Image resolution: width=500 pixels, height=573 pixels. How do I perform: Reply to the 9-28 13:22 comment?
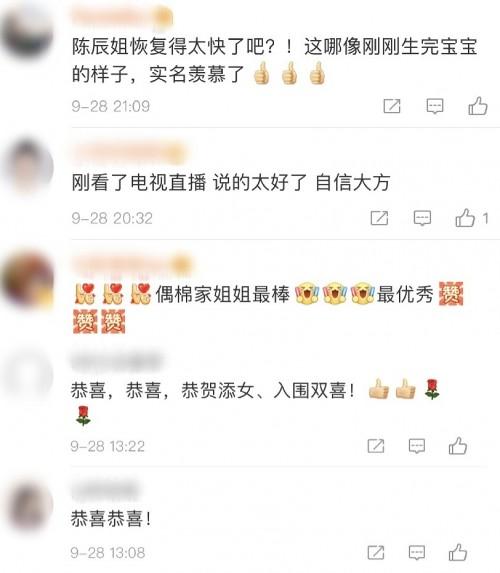(x=417, y=446)
